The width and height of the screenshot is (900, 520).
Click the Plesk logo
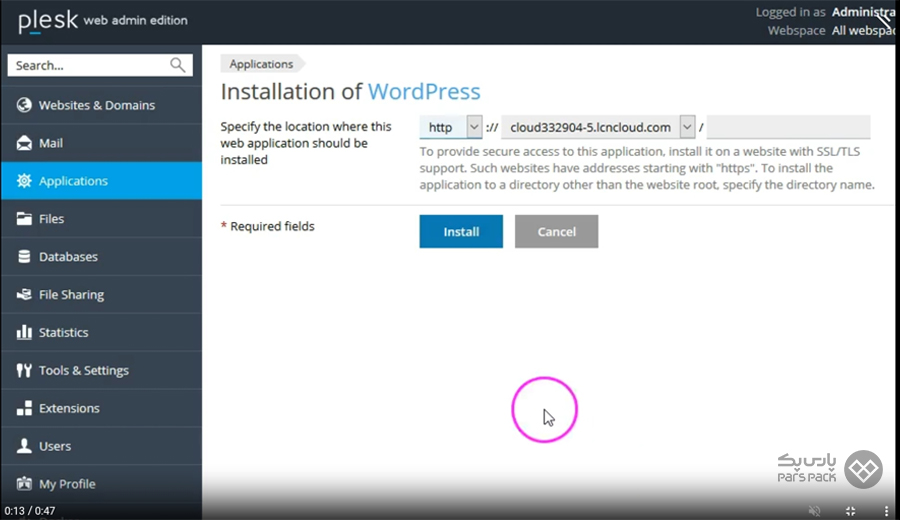point(48,22)
